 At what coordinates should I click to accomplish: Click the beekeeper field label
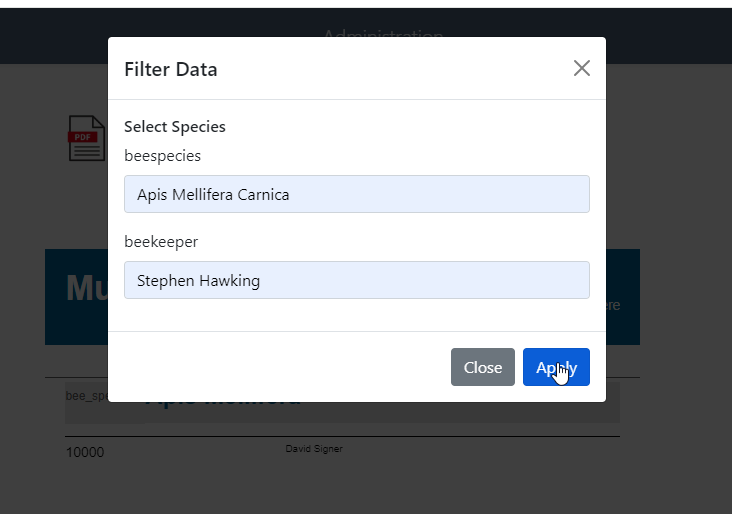coord(161,242)
